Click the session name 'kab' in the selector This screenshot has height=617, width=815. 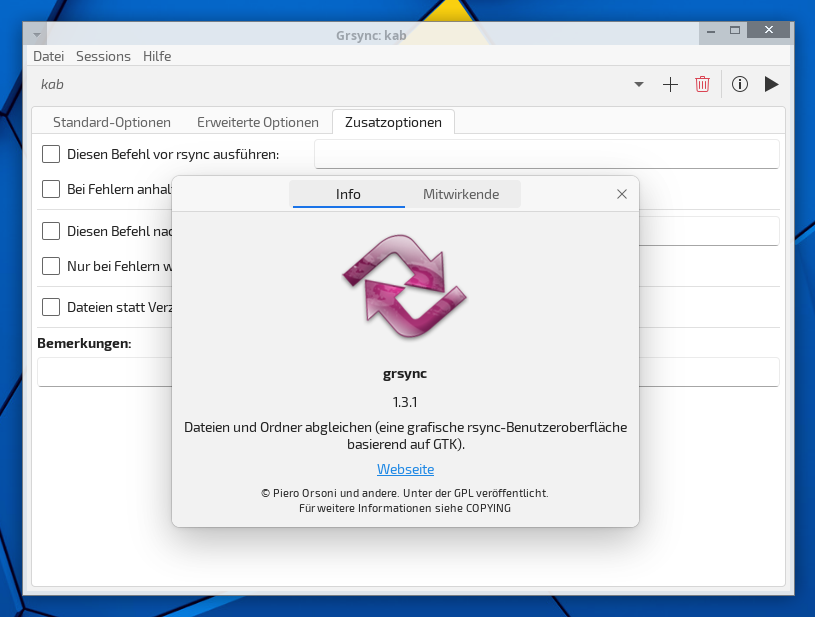[52, 84]
